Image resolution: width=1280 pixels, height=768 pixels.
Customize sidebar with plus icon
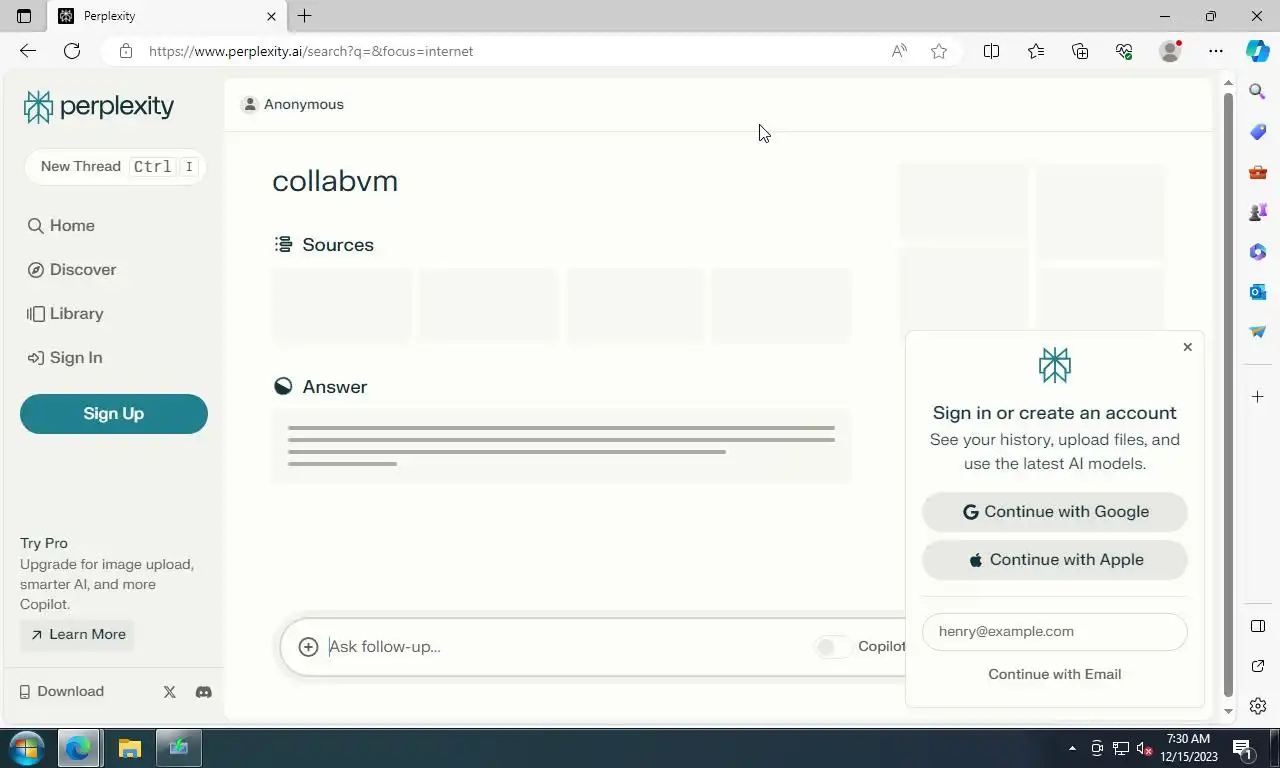coord(1258,397)
